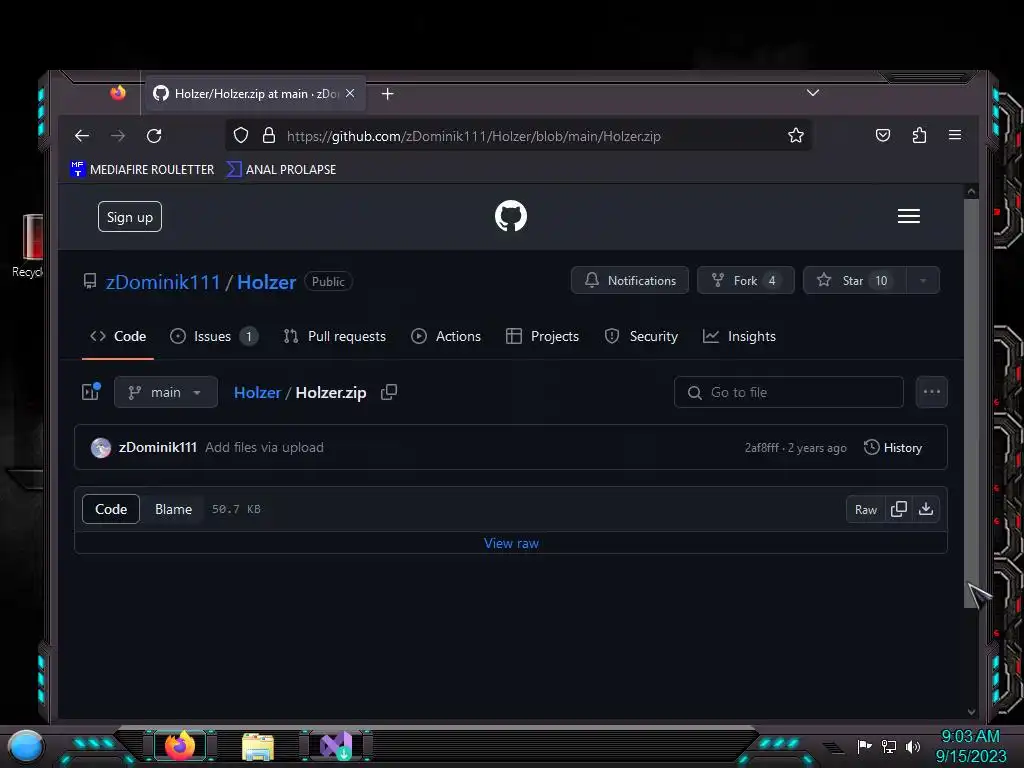Switch to the Actions tab
1024x768 pixels.
pyautogui.click(x=445, y=336)
